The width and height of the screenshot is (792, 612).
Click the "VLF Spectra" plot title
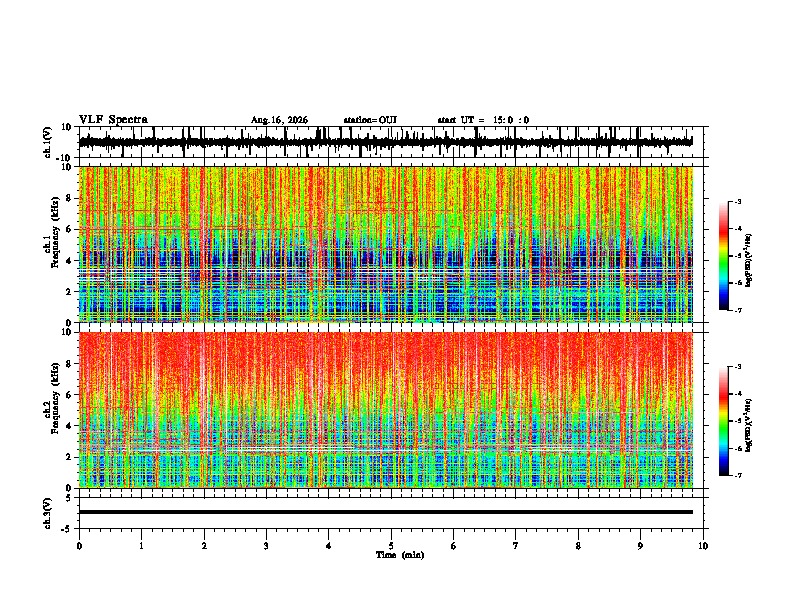113,120
